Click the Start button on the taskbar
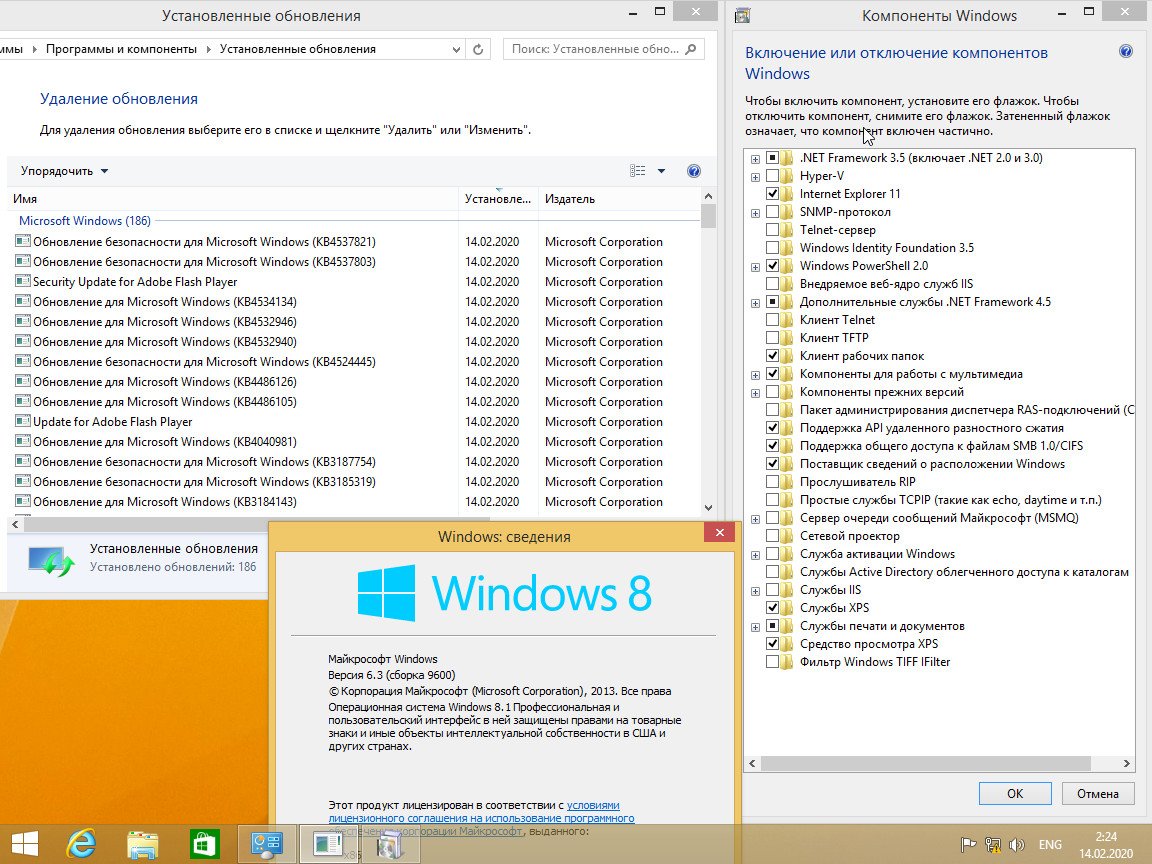The height and width of the screenshot is (864, 1152). pos(24,845)
